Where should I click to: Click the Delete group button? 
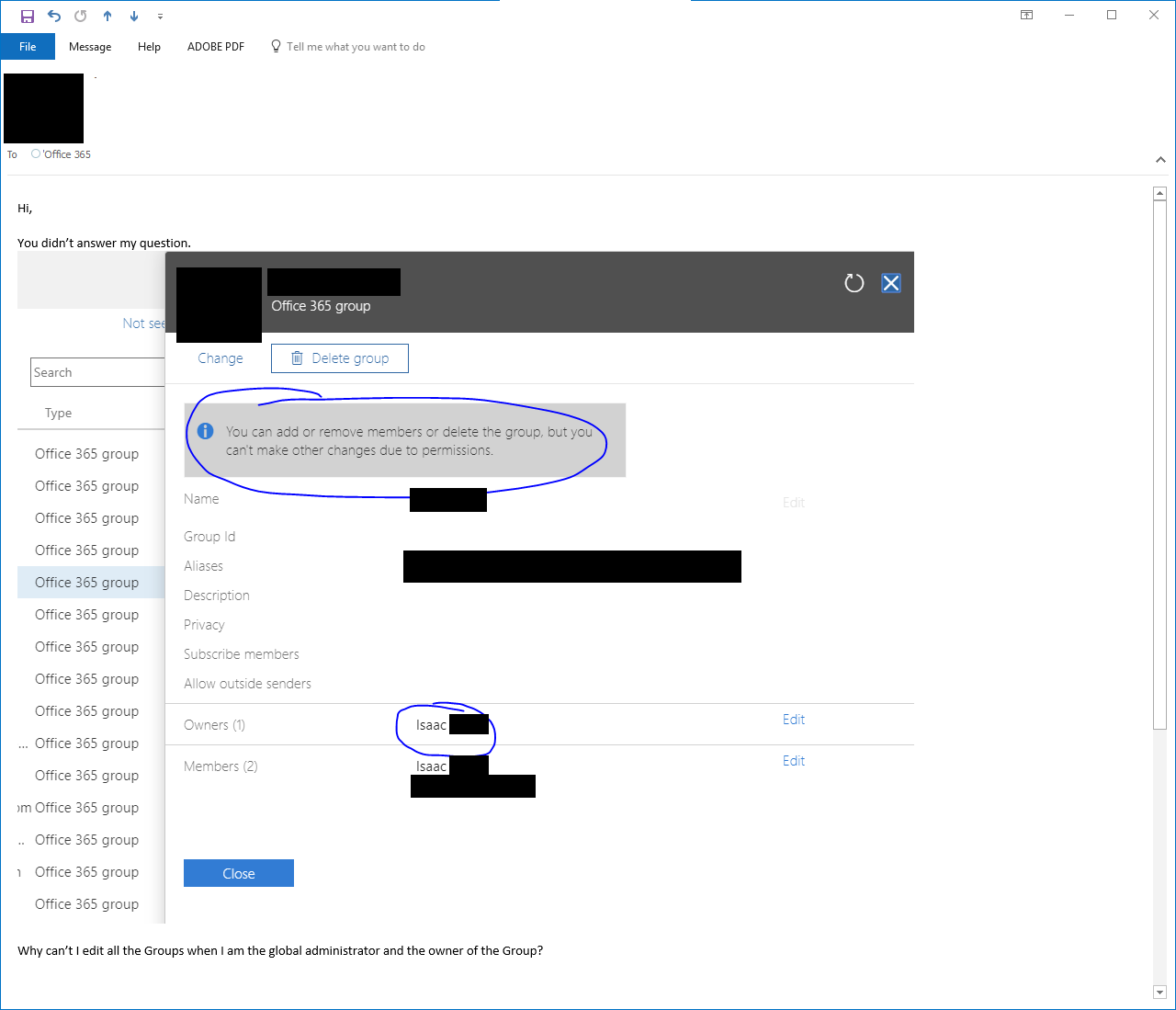coord(340,358)
